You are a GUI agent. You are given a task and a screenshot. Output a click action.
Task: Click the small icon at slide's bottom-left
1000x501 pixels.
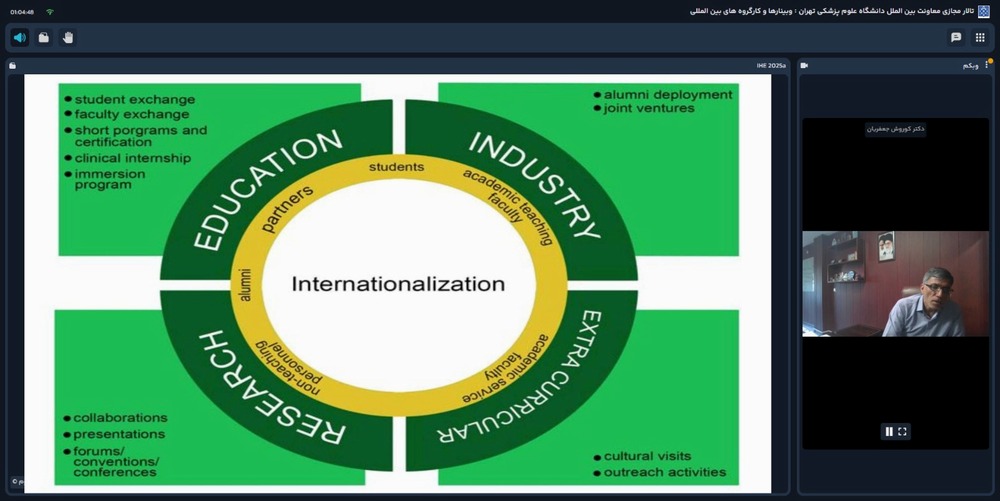pyautogui.click(x=16, y=481)
